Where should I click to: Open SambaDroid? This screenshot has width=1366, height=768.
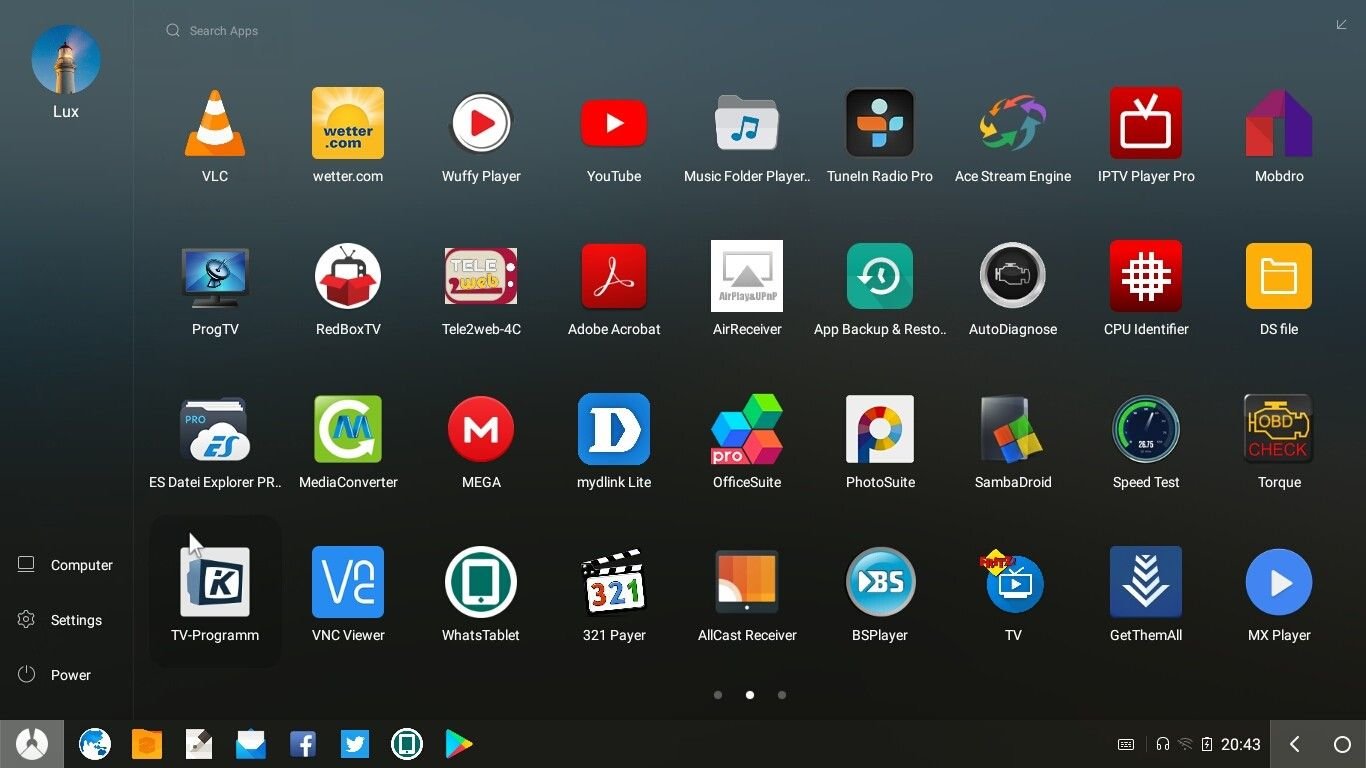(x=1013, y=429)
